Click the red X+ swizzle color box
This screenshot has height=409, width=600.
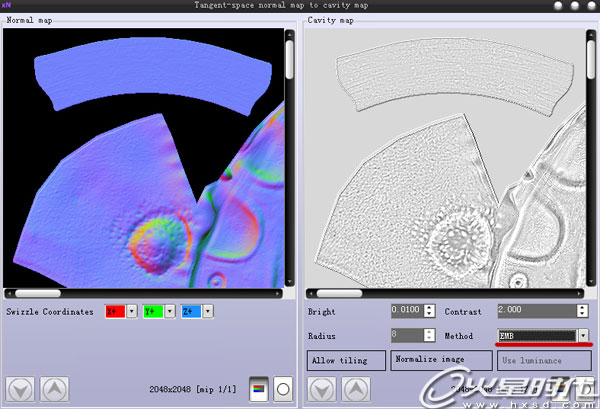point(115,311)
